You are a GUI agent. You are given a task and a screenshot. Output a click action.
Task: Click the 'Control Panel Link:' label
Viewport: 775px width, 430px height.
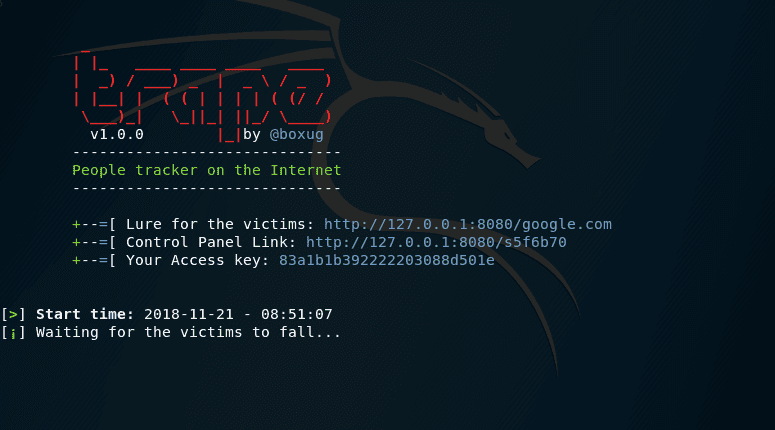(x=211, y=242)
